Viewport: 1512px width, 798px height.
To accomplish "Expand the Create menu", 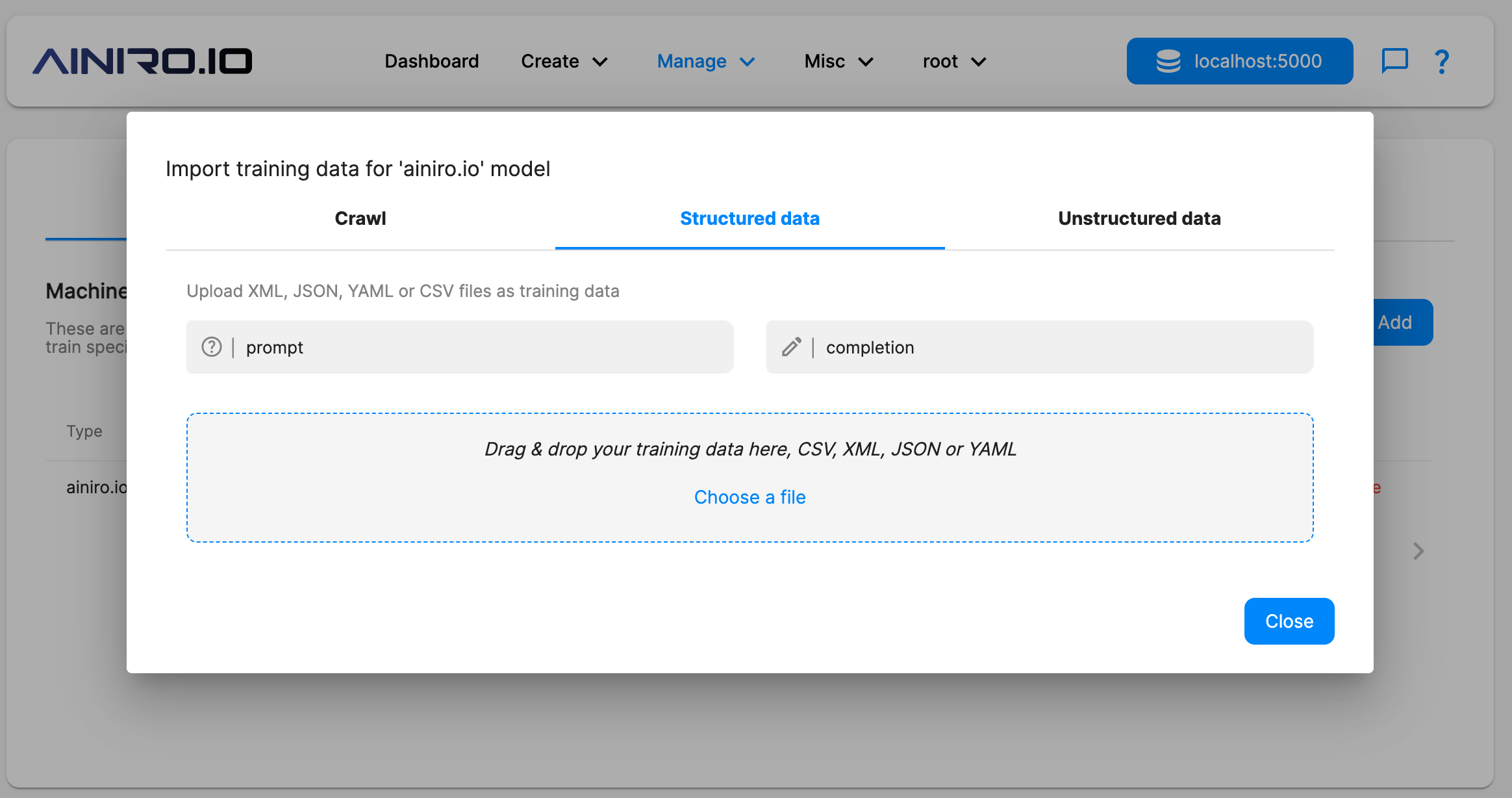I will [564, 61].
